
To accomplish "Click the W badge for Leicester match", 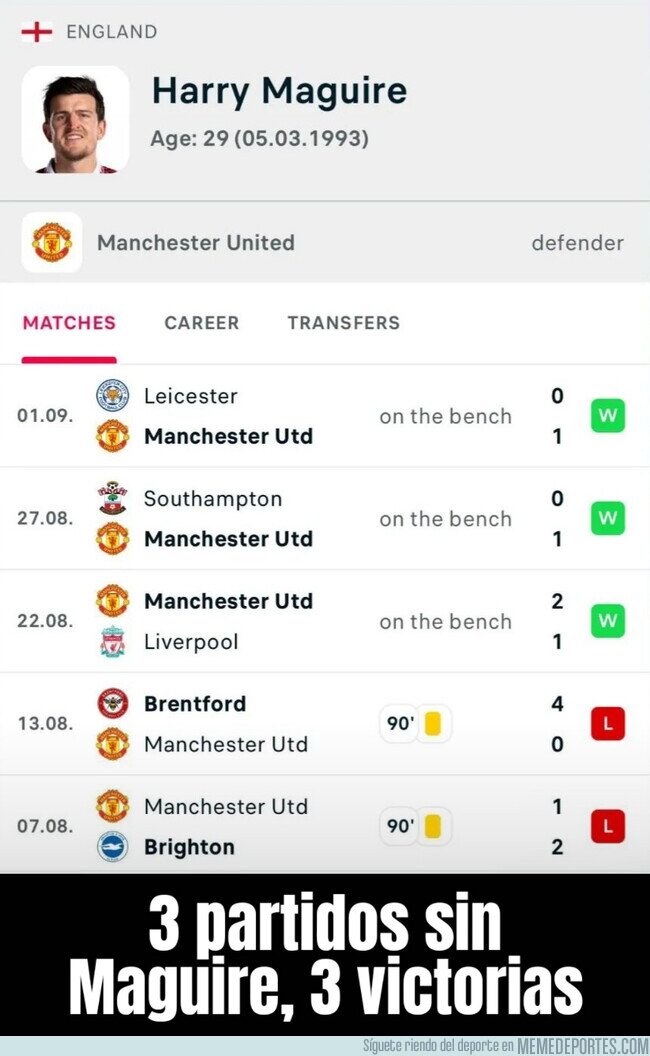I will point(608,416).
